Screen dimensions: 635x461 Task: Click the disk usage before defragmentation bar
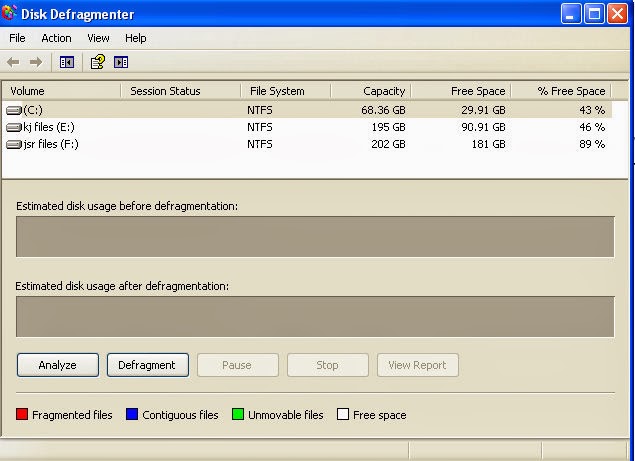[x=315, y=237]
